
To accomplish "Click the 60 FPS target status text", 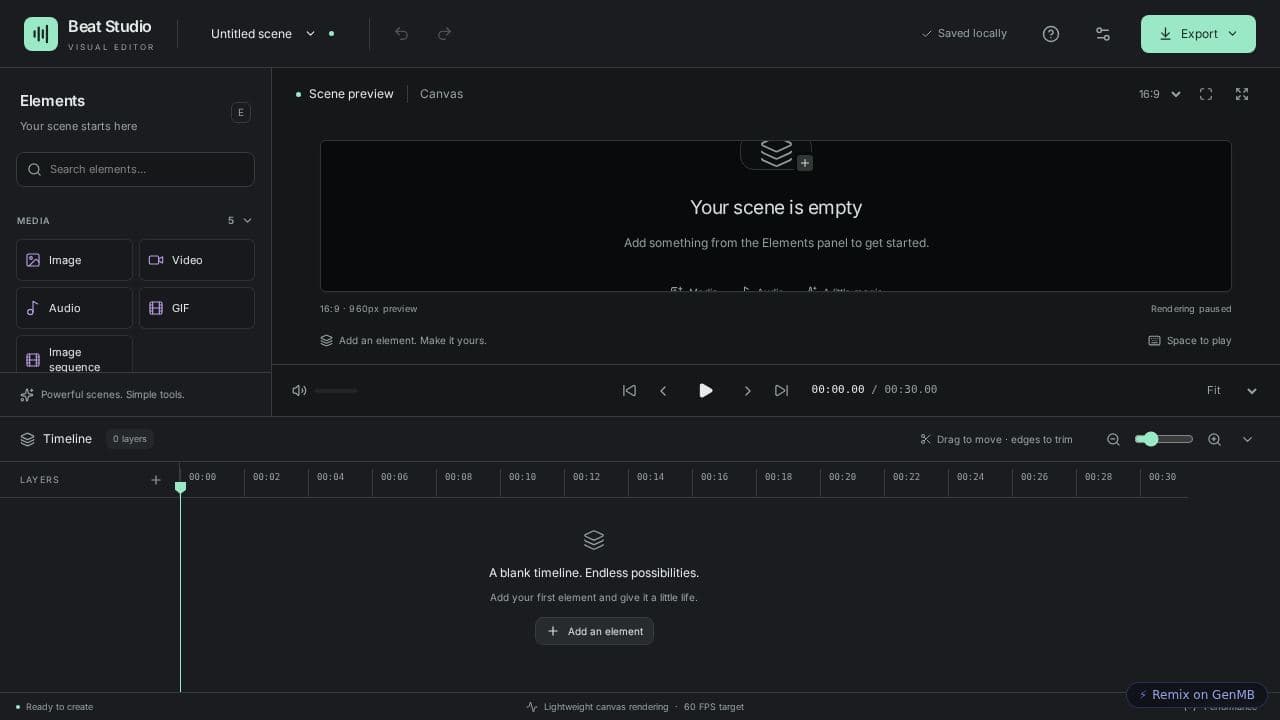I will tap(714, 707).
